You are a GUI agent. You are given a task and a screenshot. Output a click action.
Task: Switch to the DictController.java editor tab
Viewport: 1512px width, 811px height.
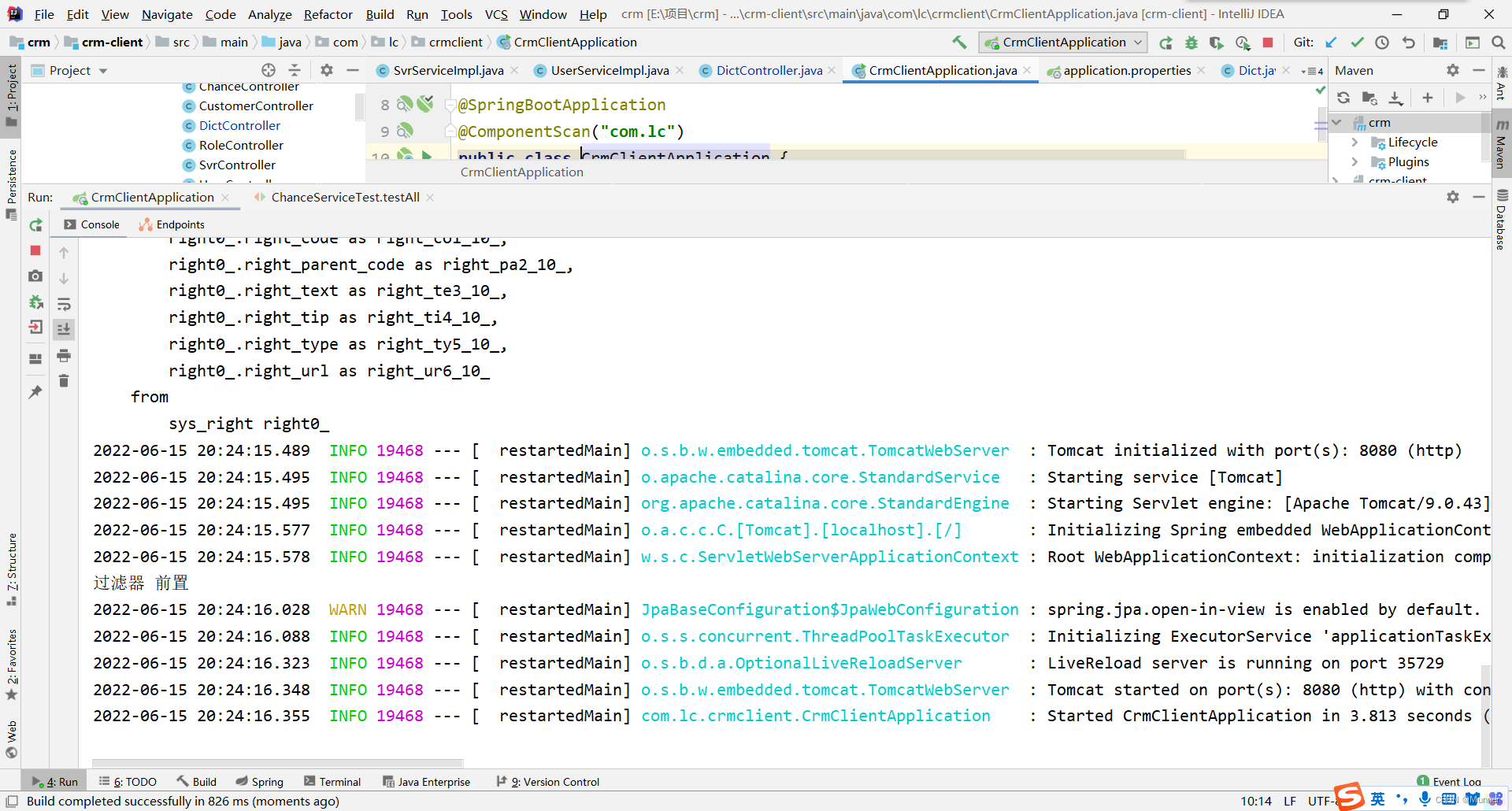pyautogui.click(x=769, y=70)
